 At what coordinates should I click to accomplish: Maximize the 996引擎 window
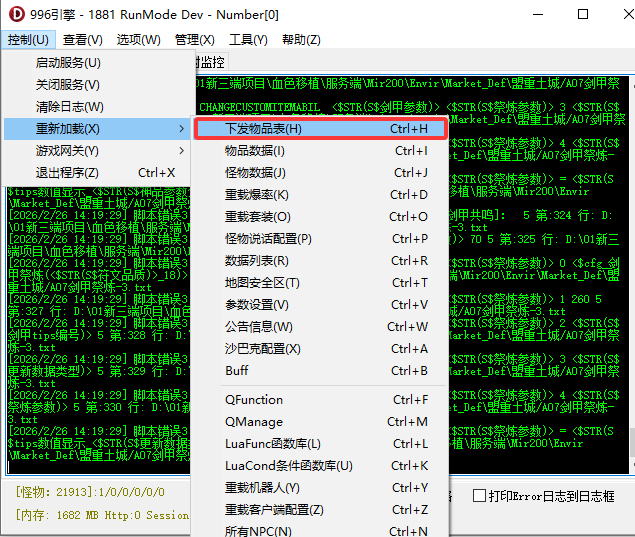click(578, 14)
